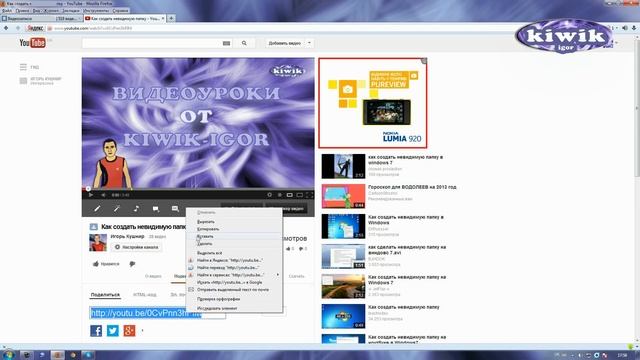Image resolution: width=640 pixels, height=360 pixels.
Task: Choose Отправить выделенный текст по почте
Action: pos(234,289)
